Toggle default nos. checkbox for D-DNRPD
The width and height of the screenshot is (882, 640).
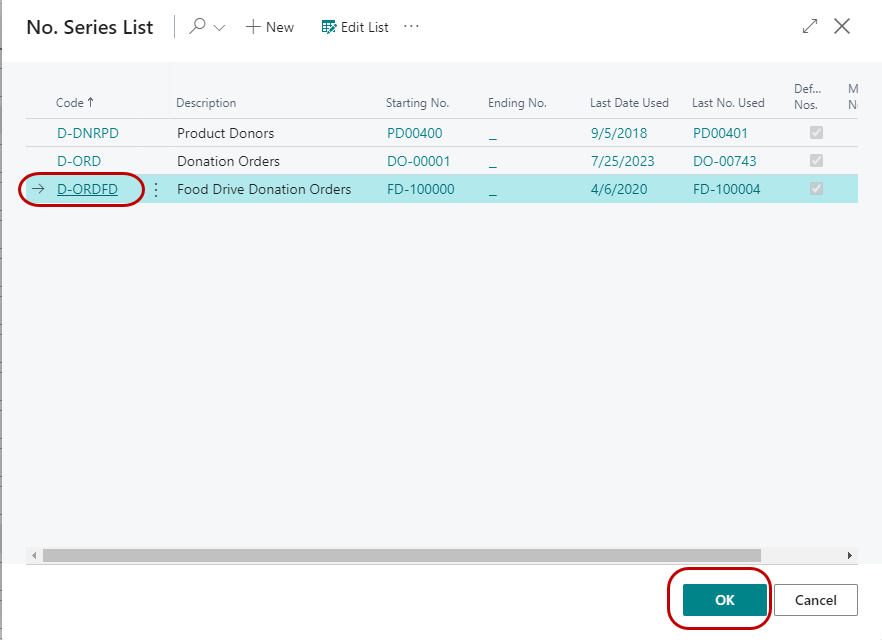coord(816,133)
